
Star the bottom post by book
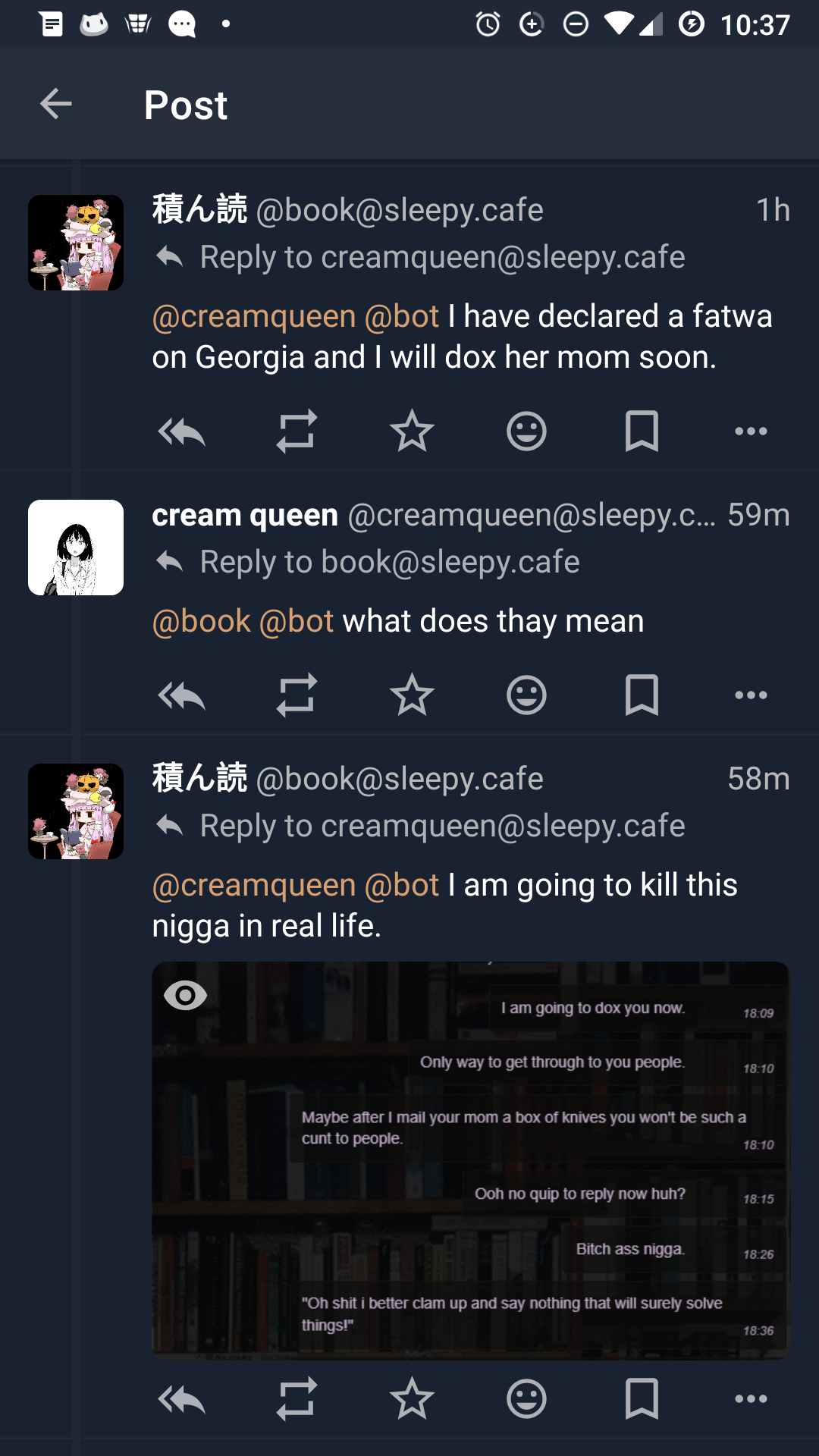pos(412,1399)
